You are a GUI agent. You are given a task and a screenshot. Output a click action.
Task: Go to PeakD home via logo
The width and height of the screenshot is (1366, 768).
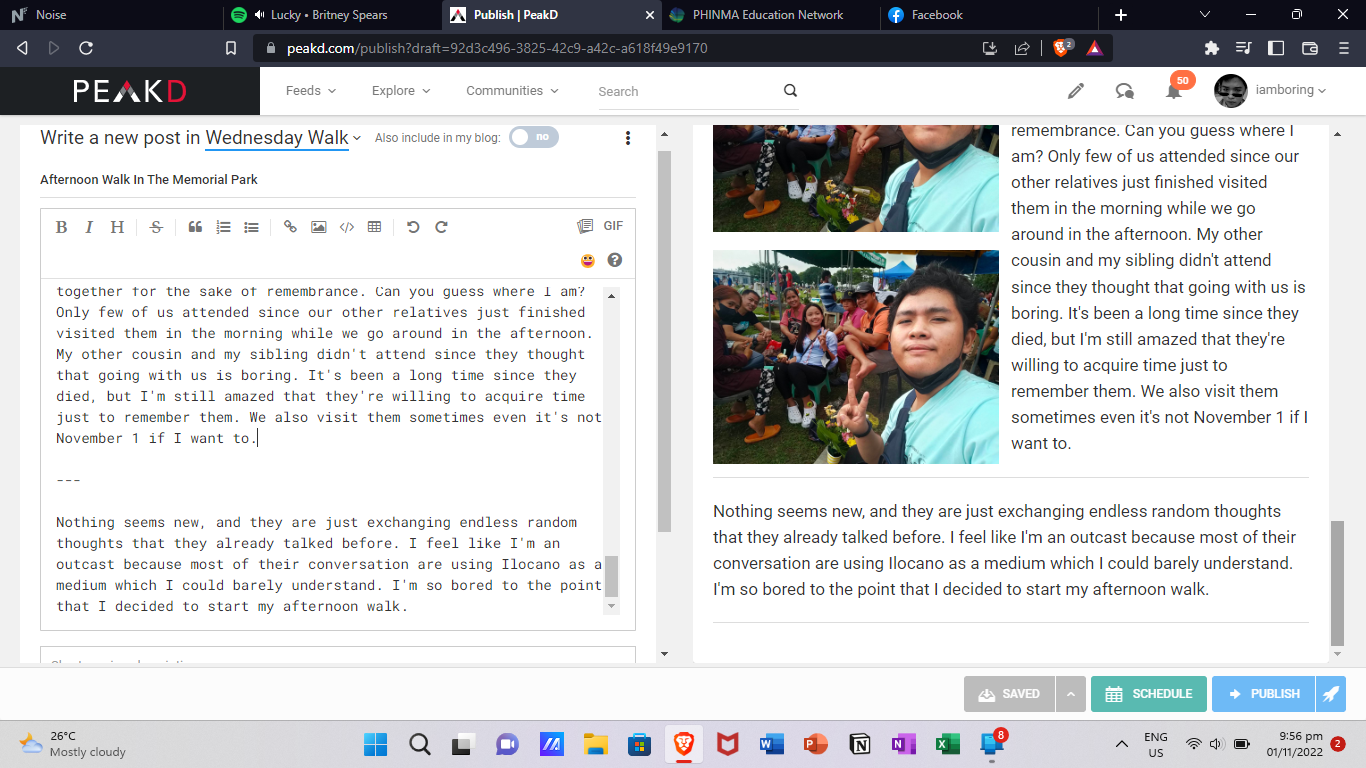point(130,91)
